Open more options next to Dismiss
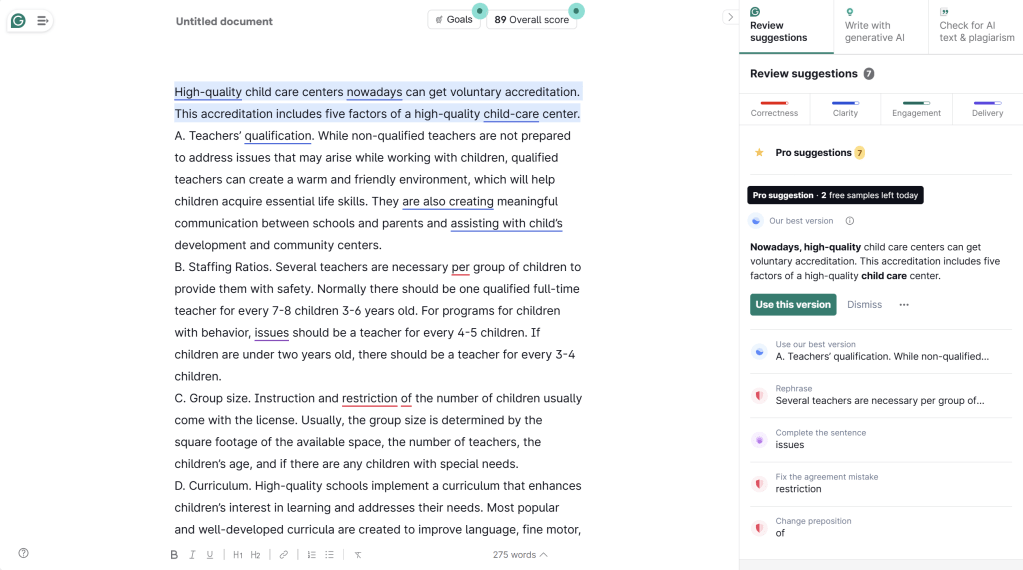 (x=904, y=305)
